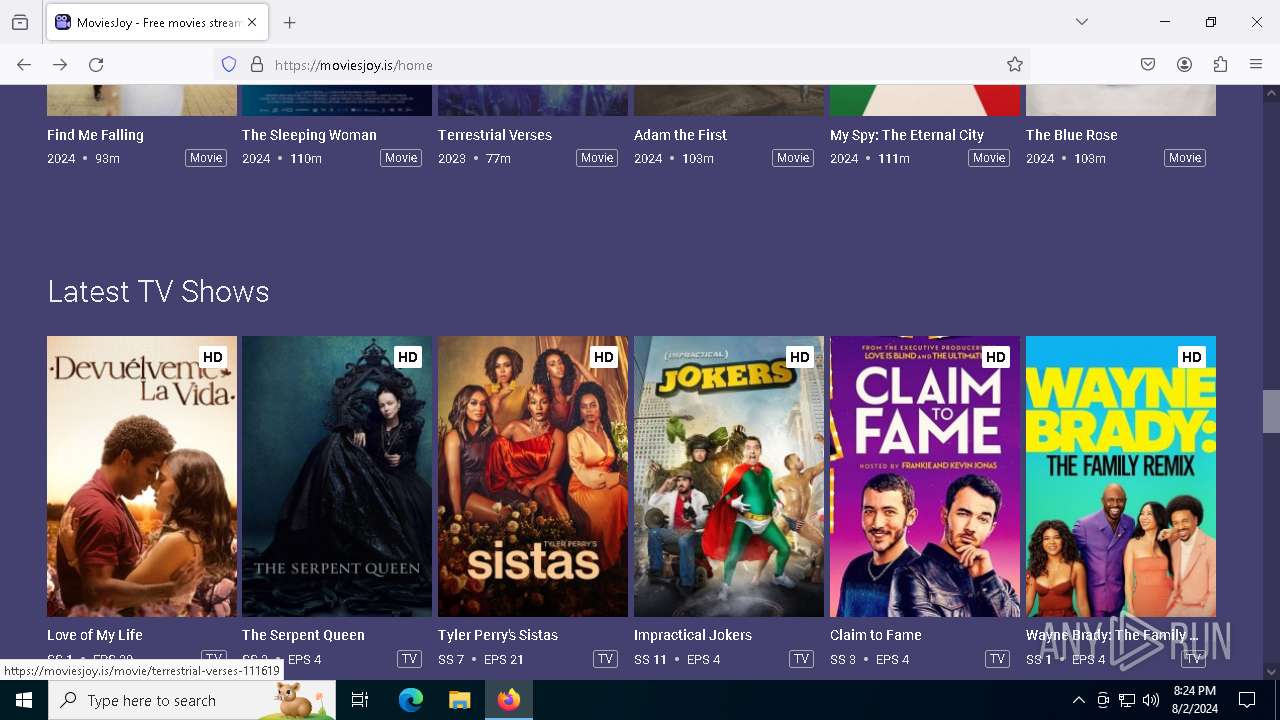1280x720 pixels.
Task: Open The Serpent Queen poster
Action: 337,476
